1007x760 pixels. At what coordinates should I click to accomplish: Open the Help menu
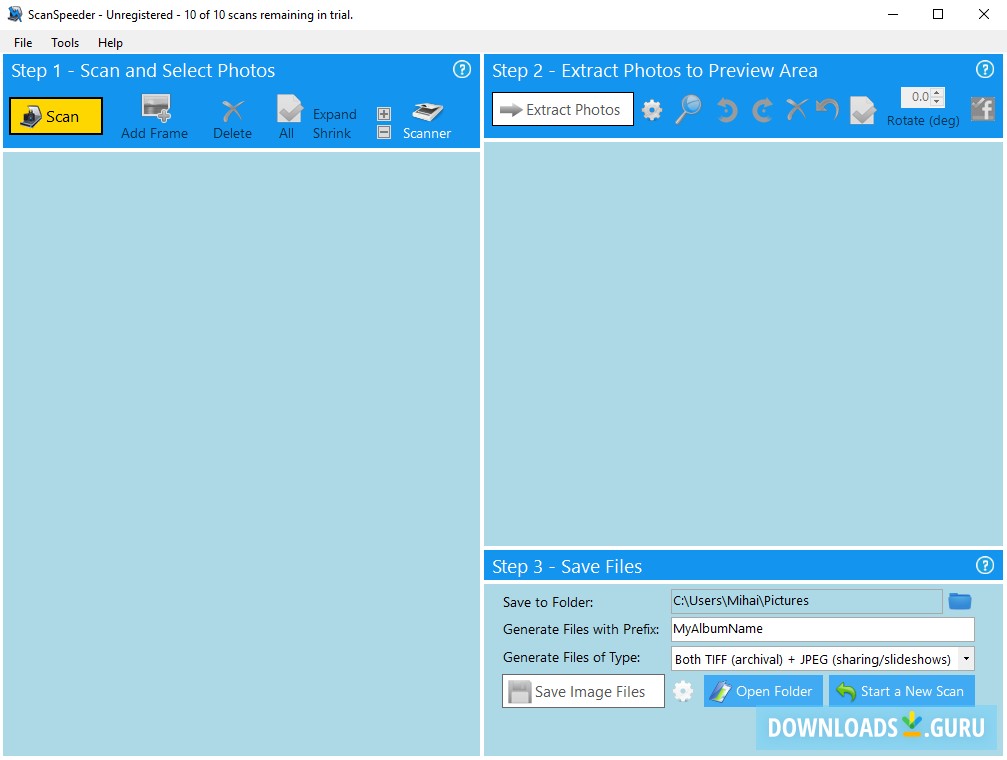coord(110,42)
